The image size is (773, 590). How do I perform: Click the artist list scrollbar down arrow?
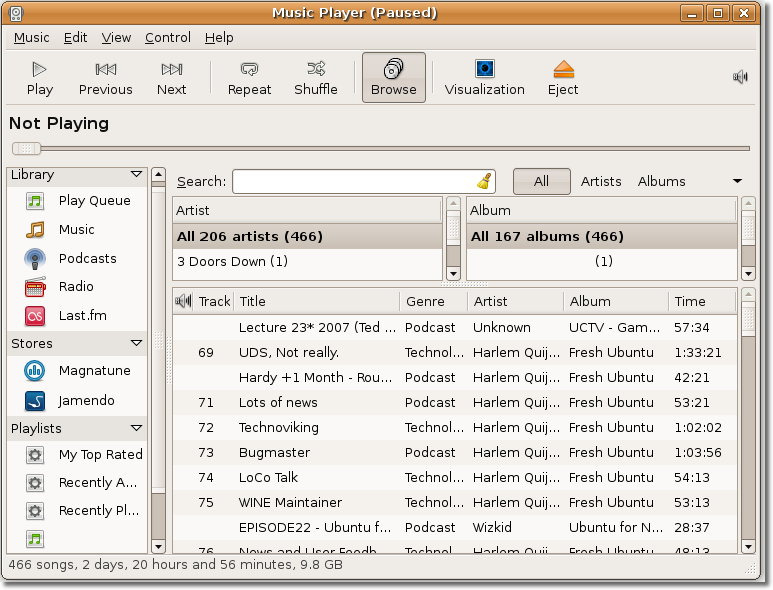[453, 274]
